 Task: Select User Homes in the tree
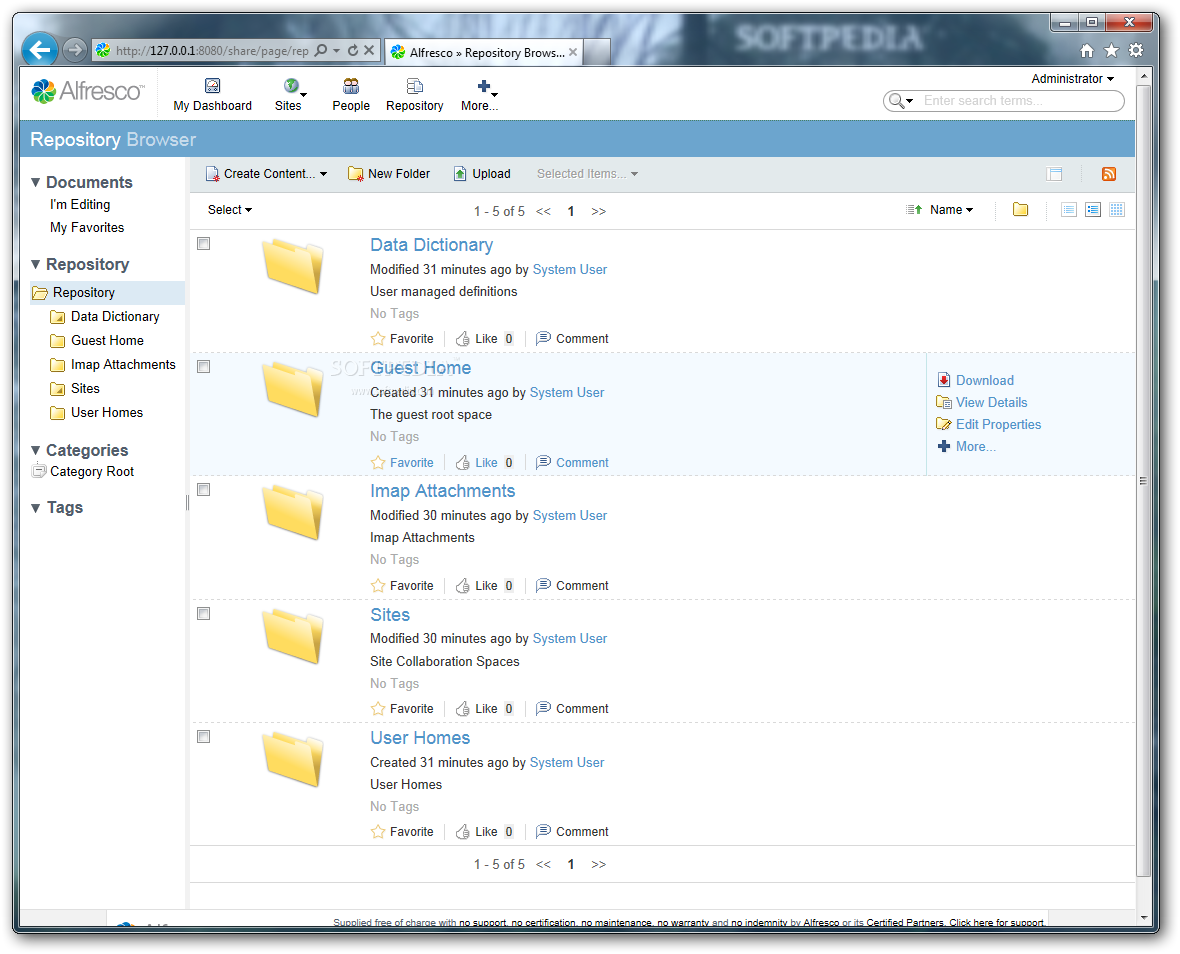pos(107,412)
